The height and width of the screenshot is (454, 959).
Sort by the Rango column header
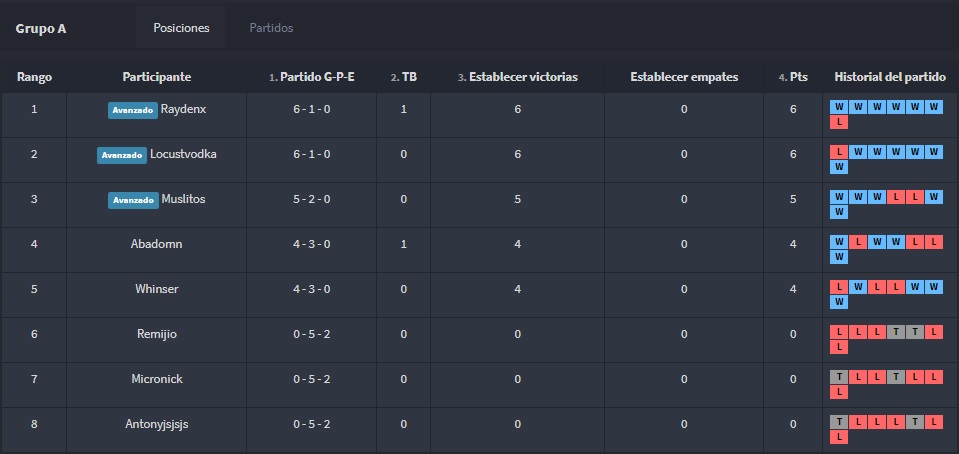click(x=34, y=77)
